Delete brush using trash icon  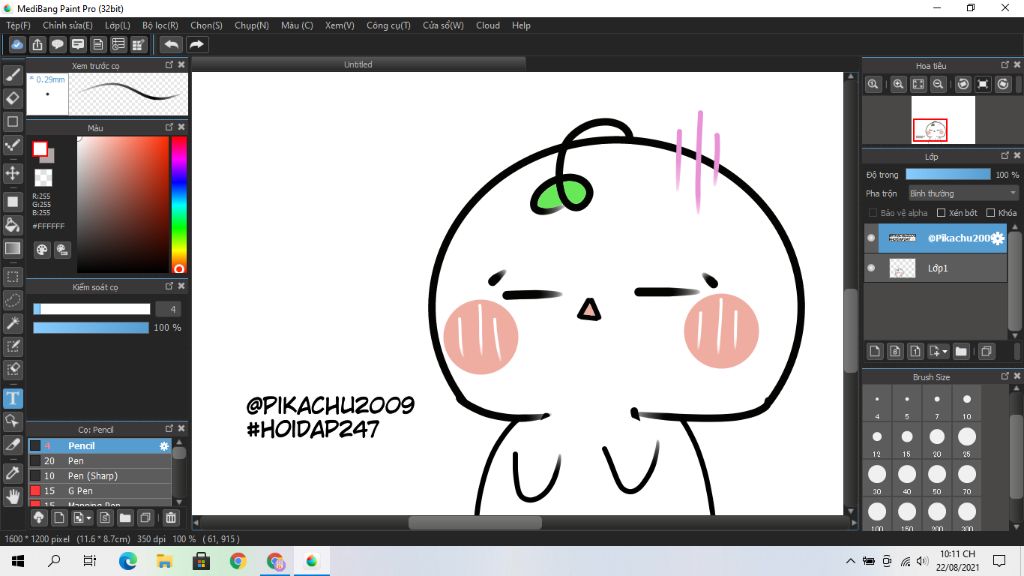[170, 518]
